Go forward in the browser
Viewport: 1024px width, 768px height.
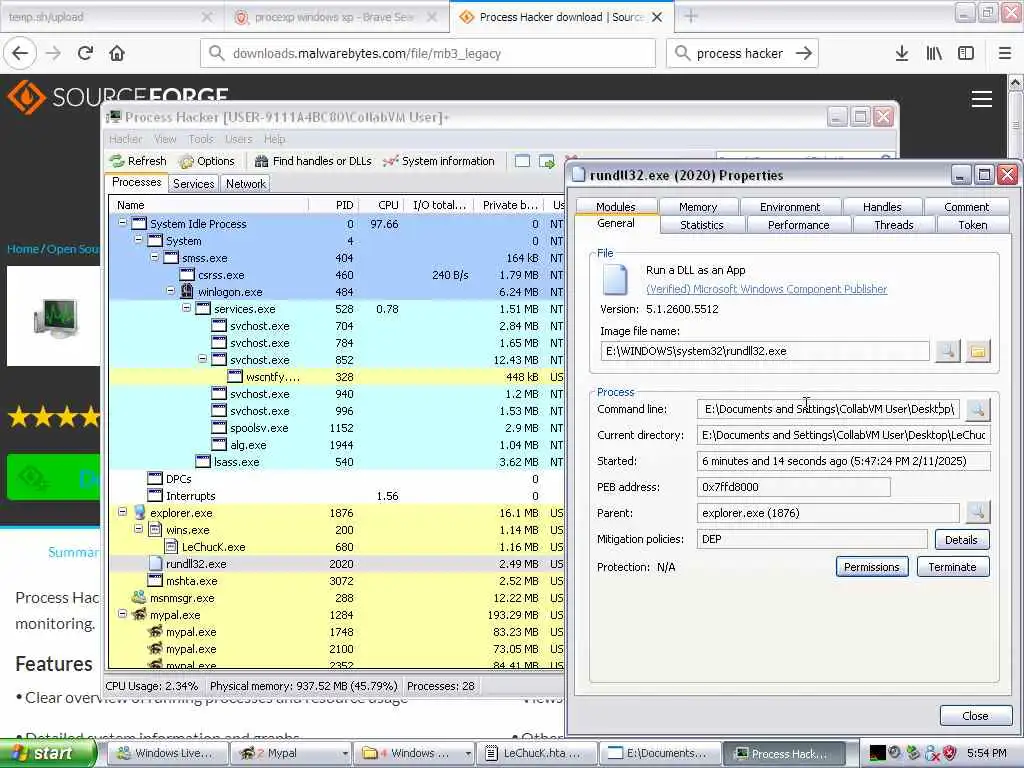54,53
